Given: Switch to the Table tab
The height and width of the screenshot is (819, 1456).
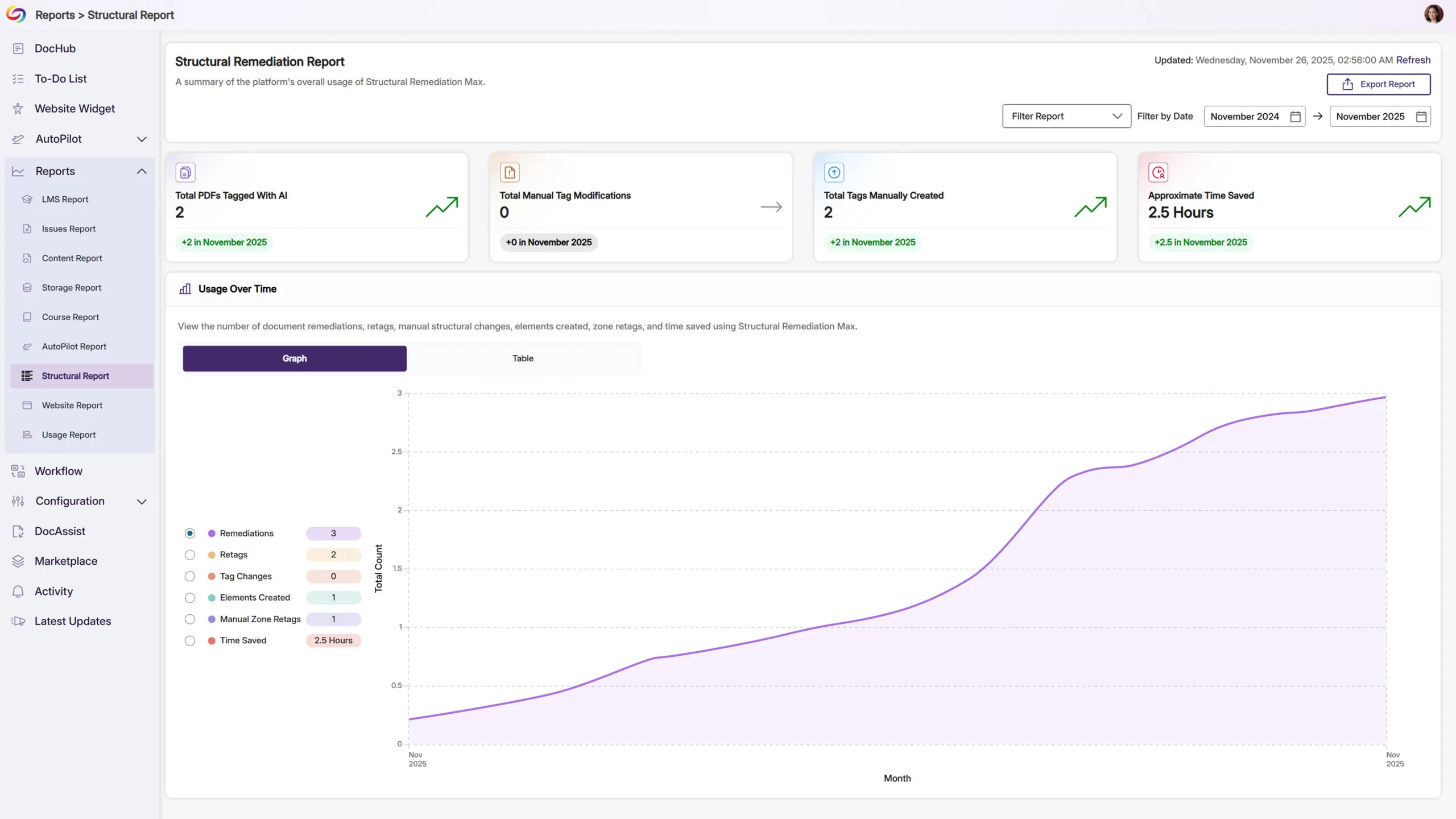Looking at the screenshot, I should [523, 358].
